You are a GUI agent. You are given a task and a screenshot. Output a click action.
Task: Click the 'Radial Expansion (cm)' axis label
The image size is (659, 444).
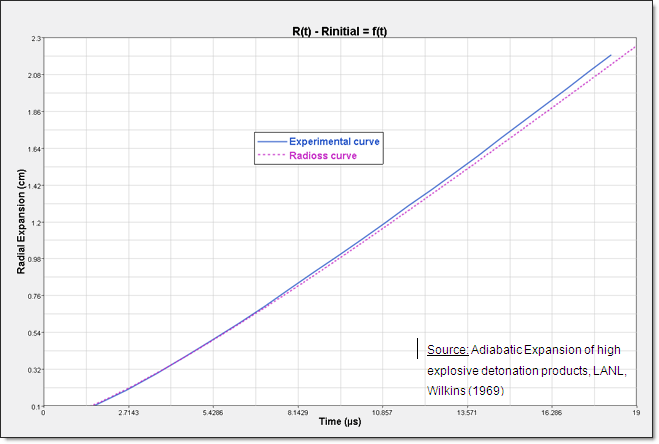point(20,222)
